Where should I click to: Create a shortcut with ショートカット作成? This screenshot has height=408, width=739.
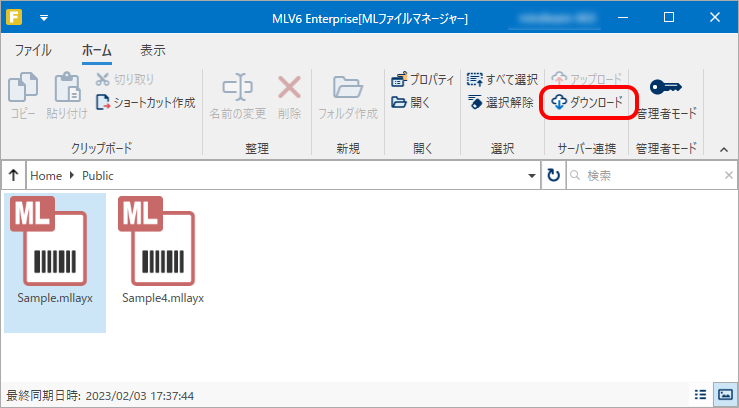coord(146,102)
